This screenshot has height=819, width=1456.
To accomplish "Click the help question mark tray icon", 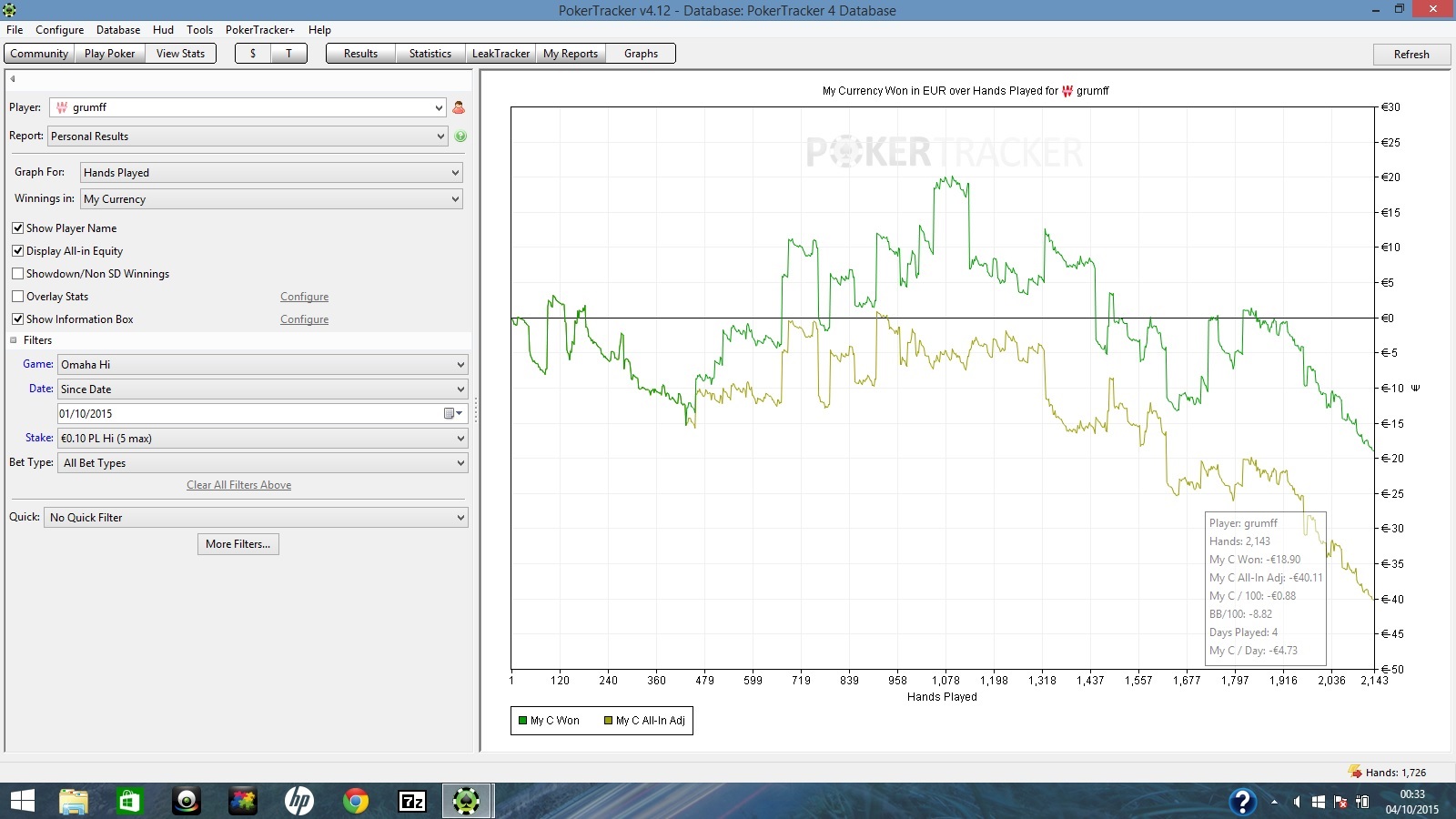I will pyautogui.click(x=1242, y=802).
